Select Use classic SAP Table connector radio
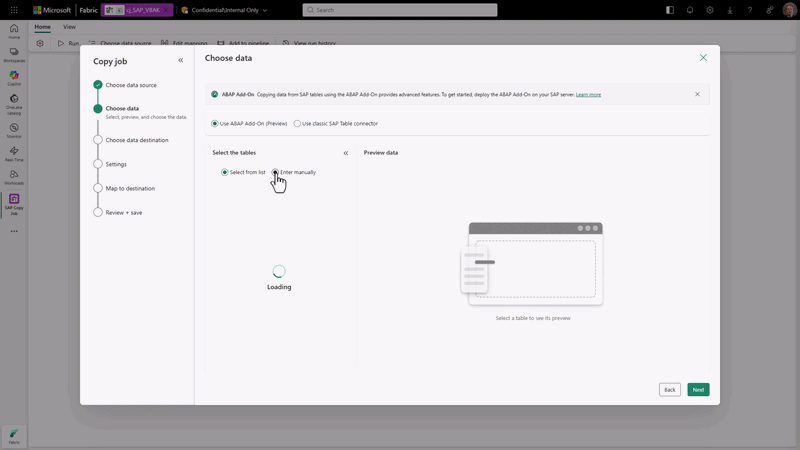Screen dimensions: 800x450 click(297, 123)
